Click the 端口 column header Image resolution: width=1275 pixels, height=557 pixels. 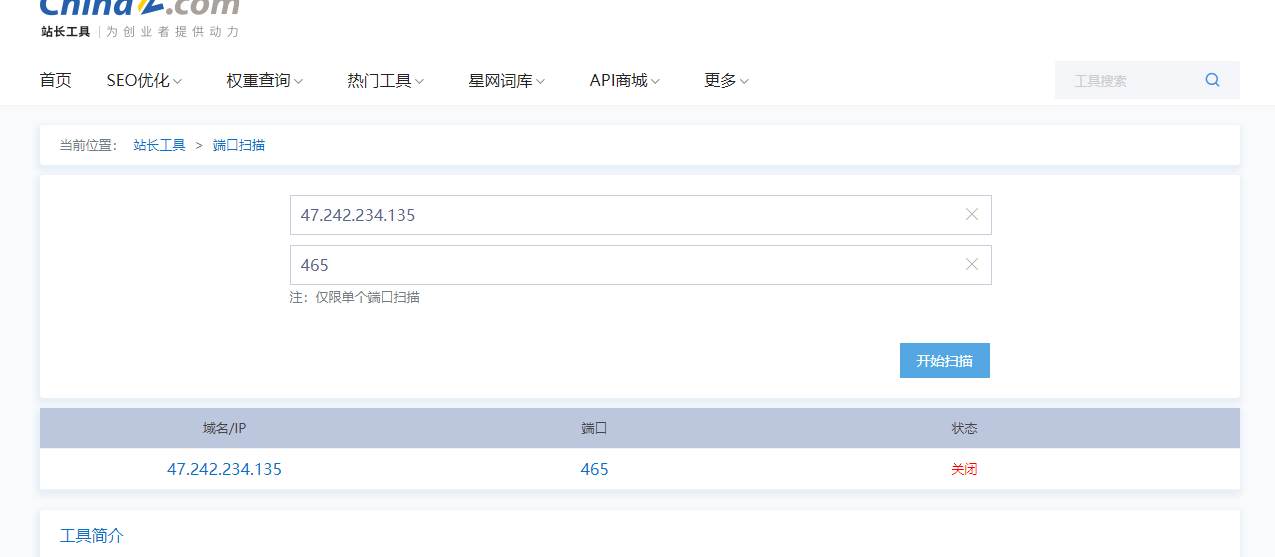pos(594,428)
